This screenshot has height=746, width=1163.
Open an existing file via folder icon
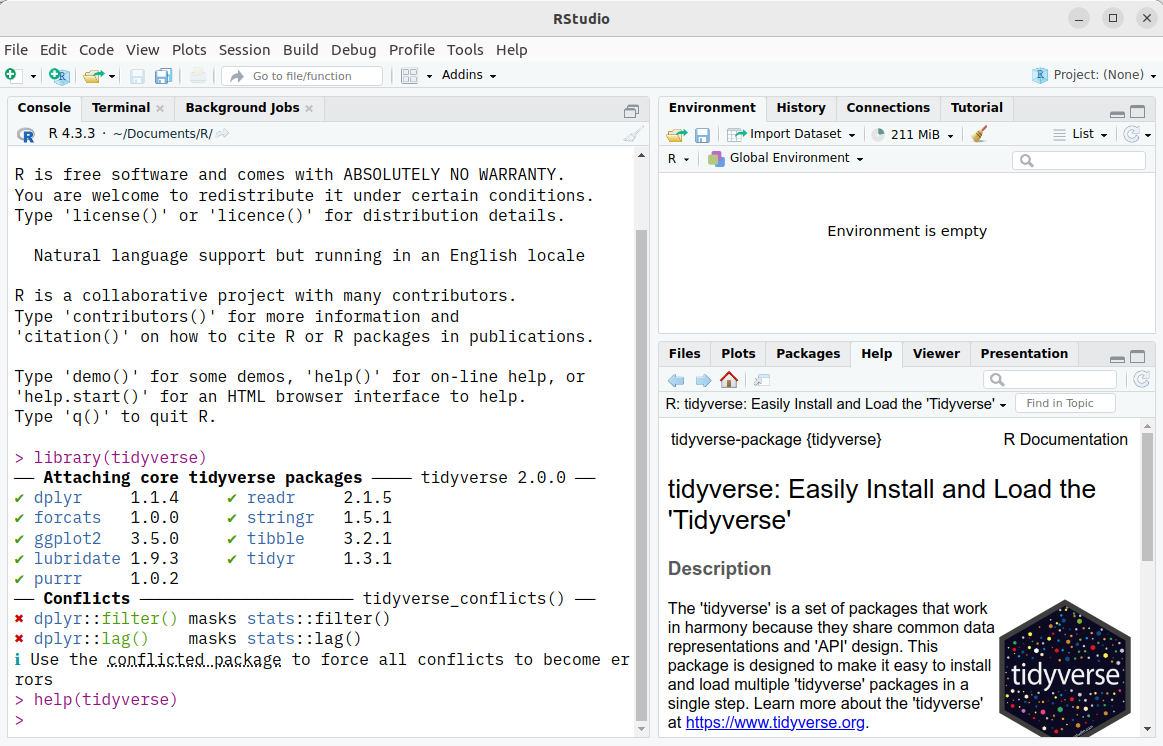[93, 76]
